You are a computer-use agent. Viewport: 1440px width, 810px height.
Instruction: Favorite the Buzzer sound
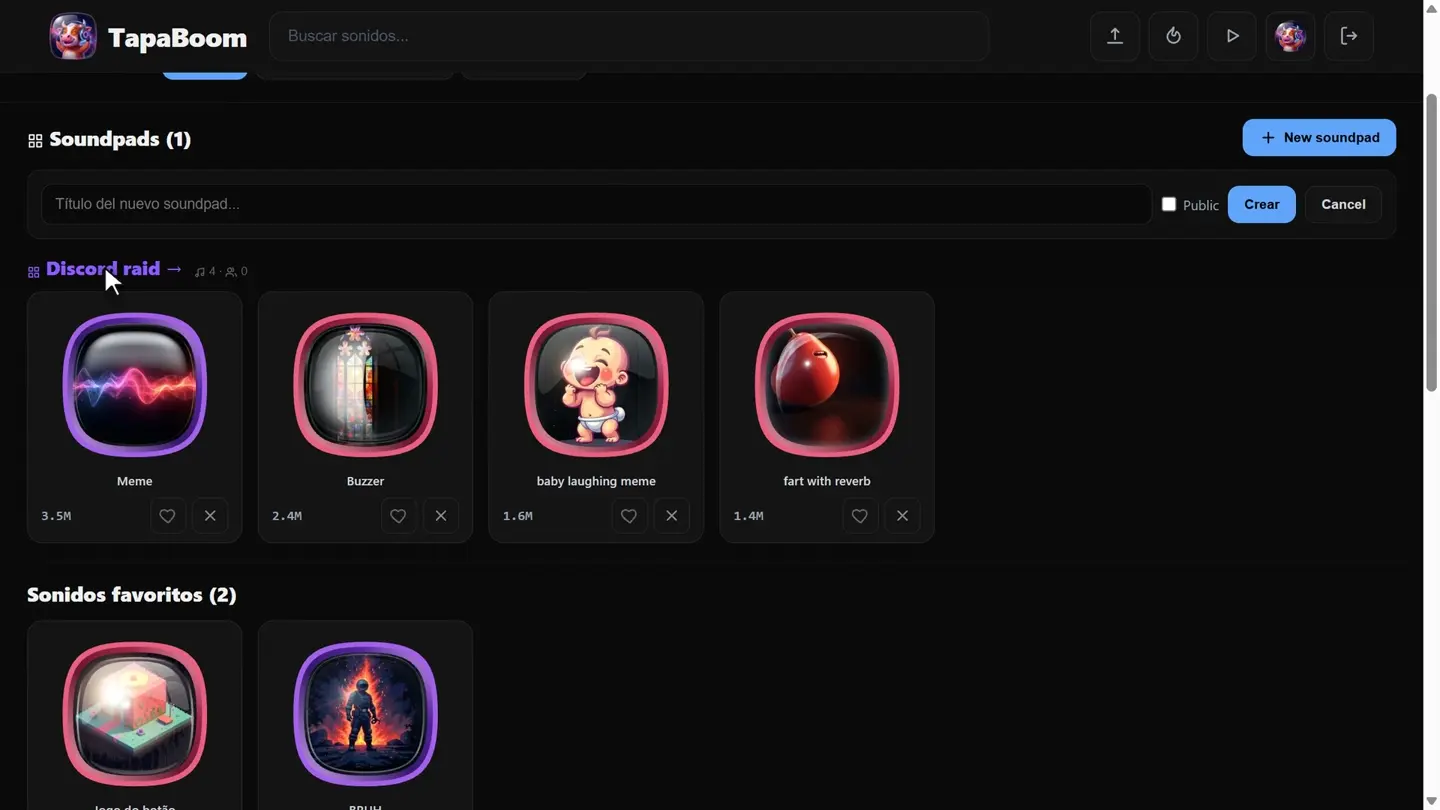(x=398, y=516)
